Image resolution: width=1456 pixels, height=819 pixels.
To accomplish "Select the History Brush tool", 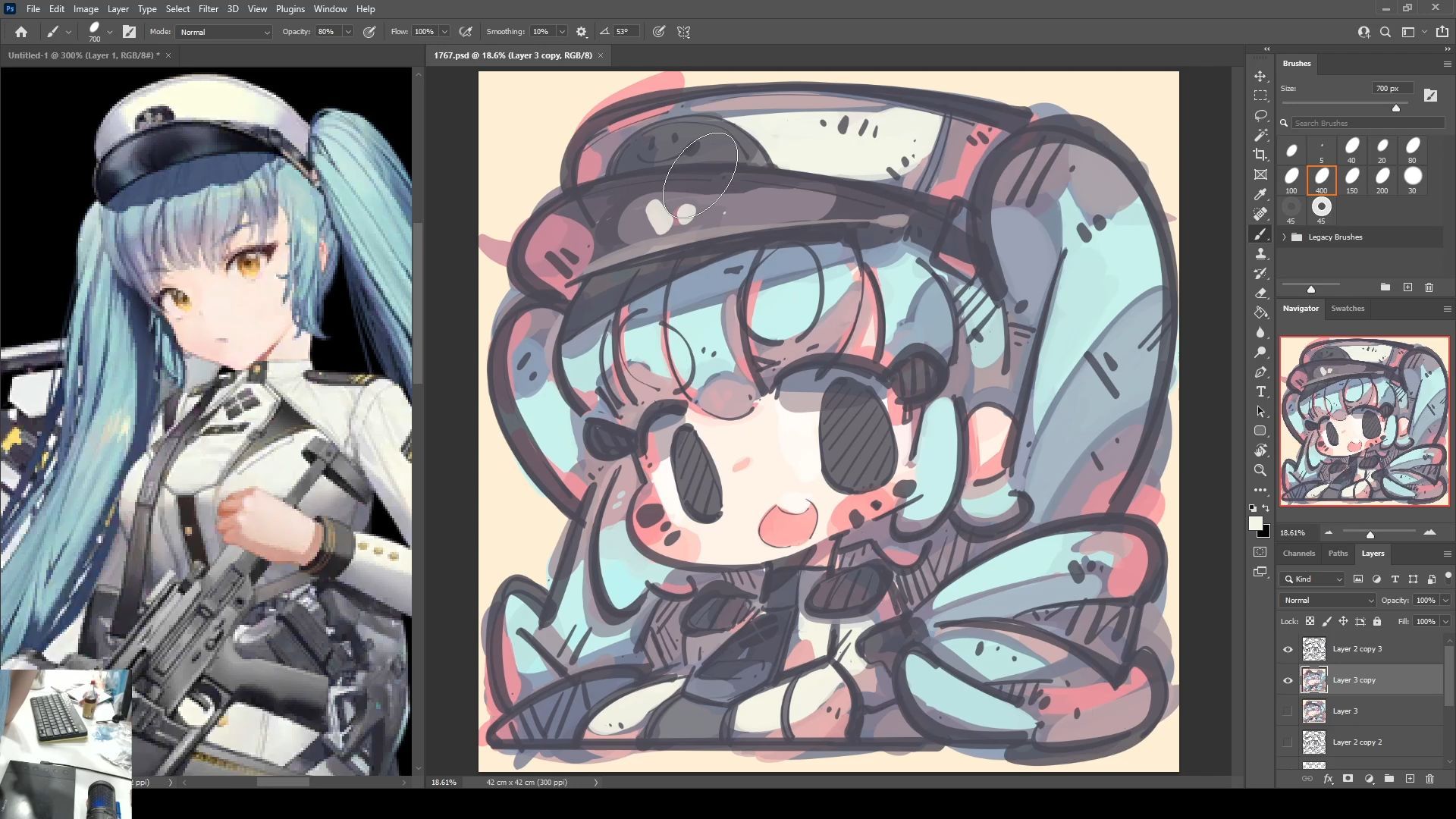I will pyautogui.click(x=1260, y=274).
